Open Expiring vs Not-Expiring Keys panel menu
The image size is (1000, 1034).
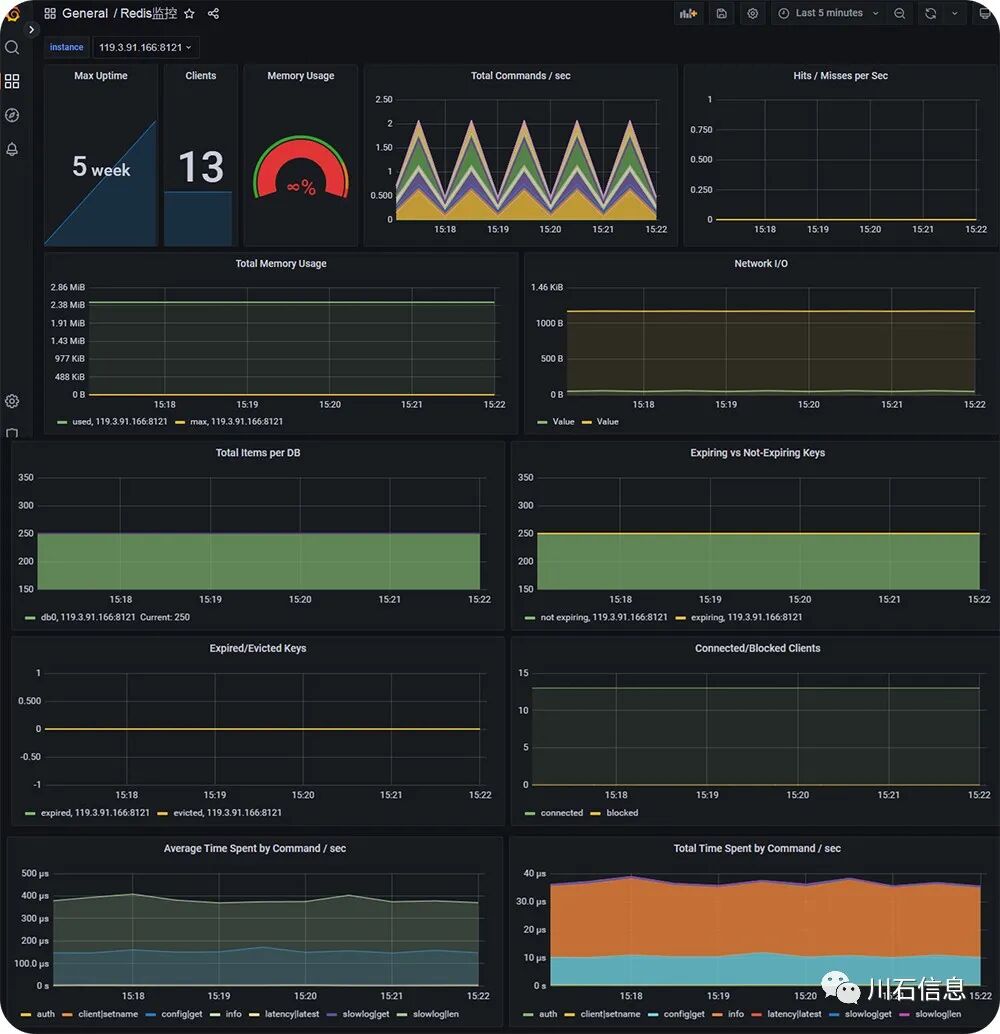tap(757, 453)
